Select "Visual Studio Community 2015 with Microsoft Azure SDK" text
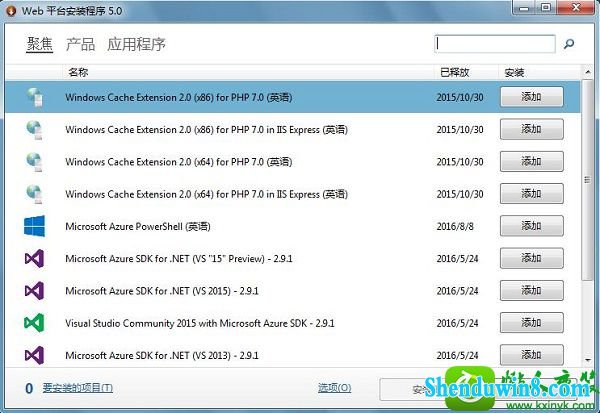 (186, 323)
